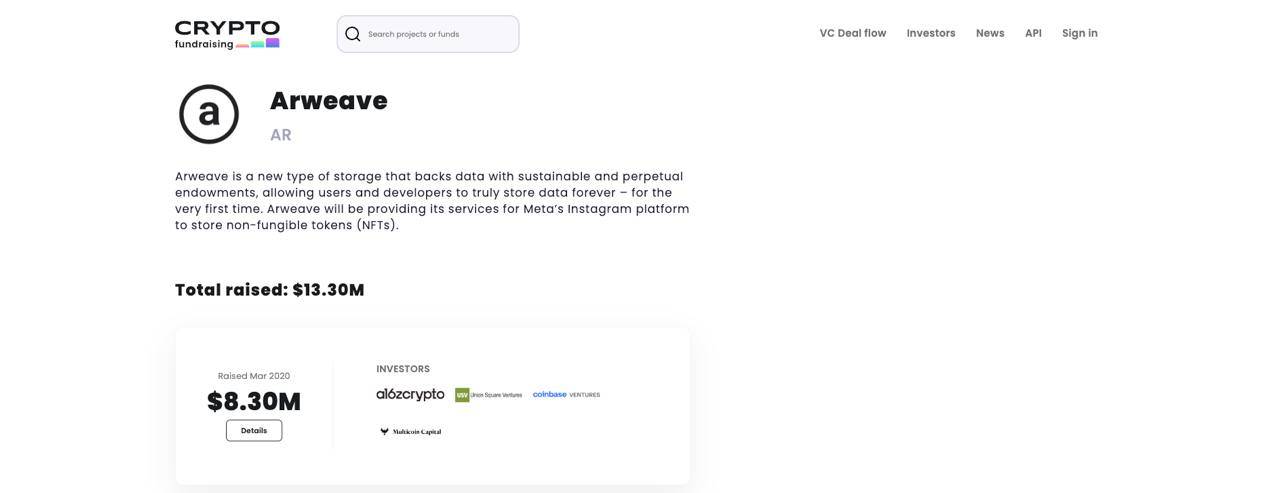Focus the Search projects or funds field
The width and height of the screenshot is (1280, 493).
pyautogui.click(x=428, y=34)
